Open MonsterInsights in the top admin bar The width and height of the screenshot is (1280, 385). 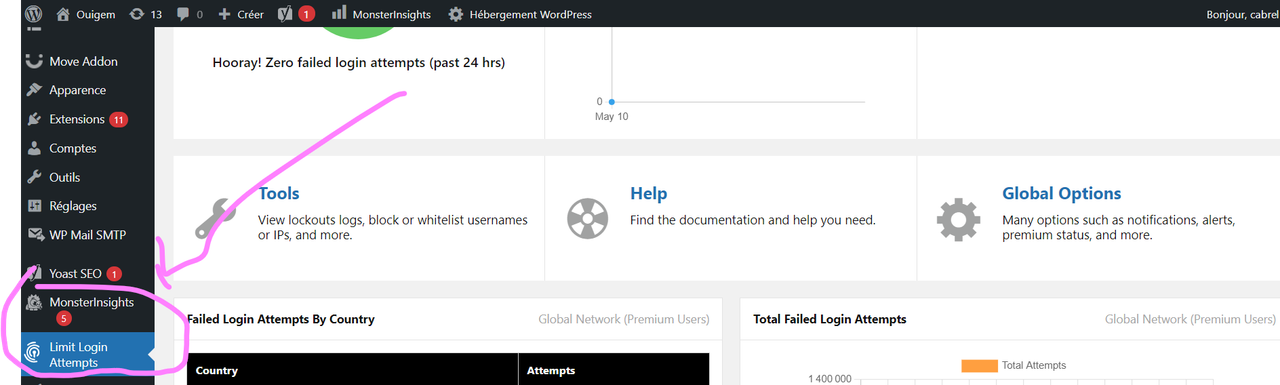pyautogui.click(x=382, y=14)
